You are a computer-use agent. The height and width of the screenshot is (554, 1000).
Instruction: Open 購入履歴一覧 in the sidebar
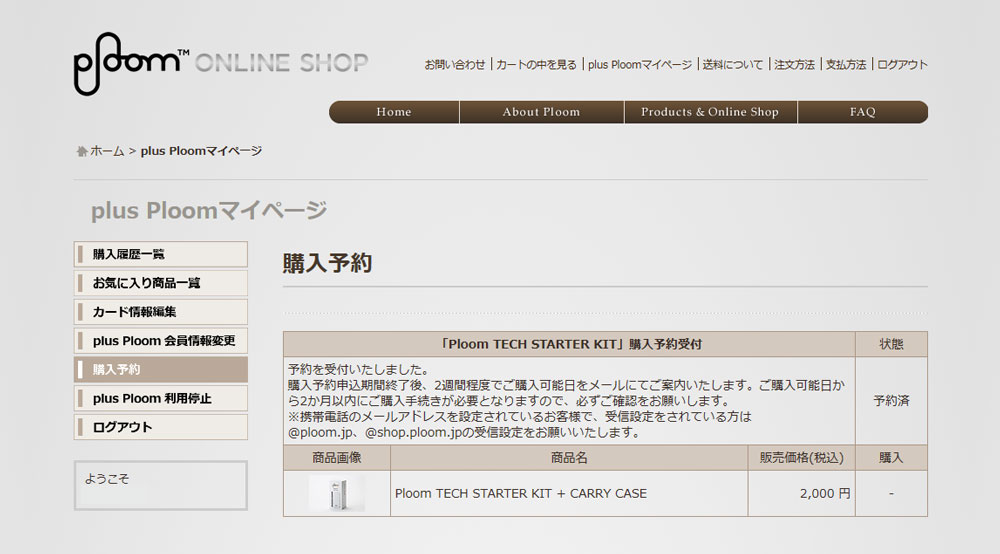[161, 254]
